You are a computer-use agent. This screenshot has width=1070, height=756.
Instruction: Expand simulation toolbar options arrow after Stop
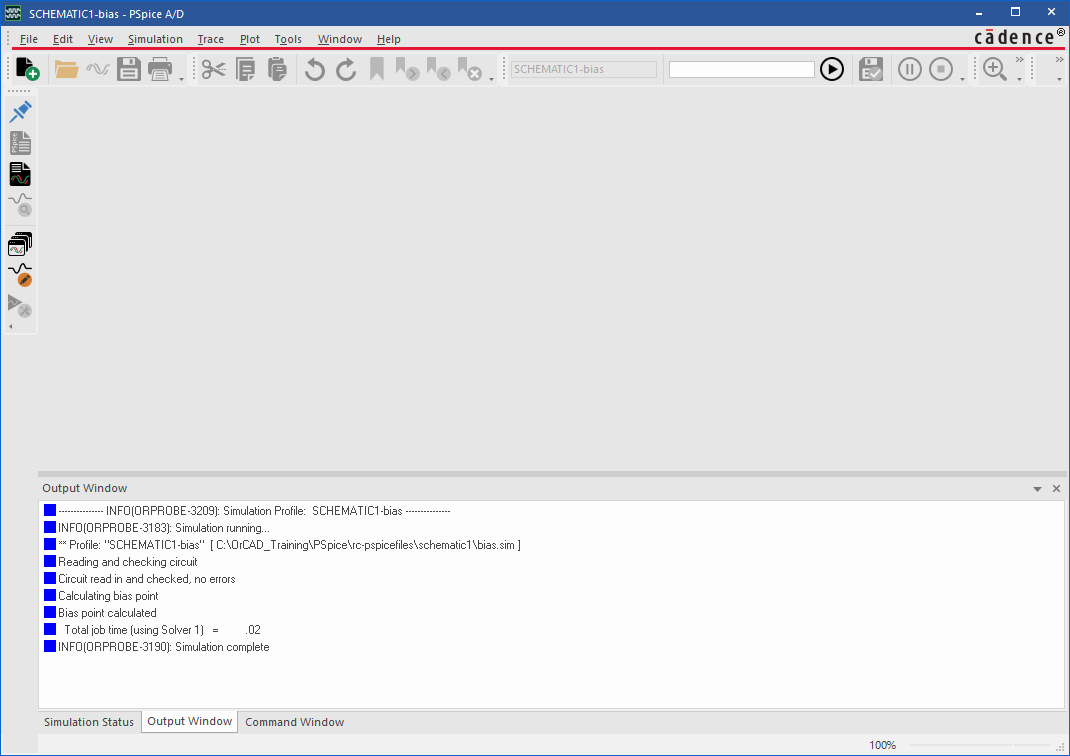[x=962, y=79]
